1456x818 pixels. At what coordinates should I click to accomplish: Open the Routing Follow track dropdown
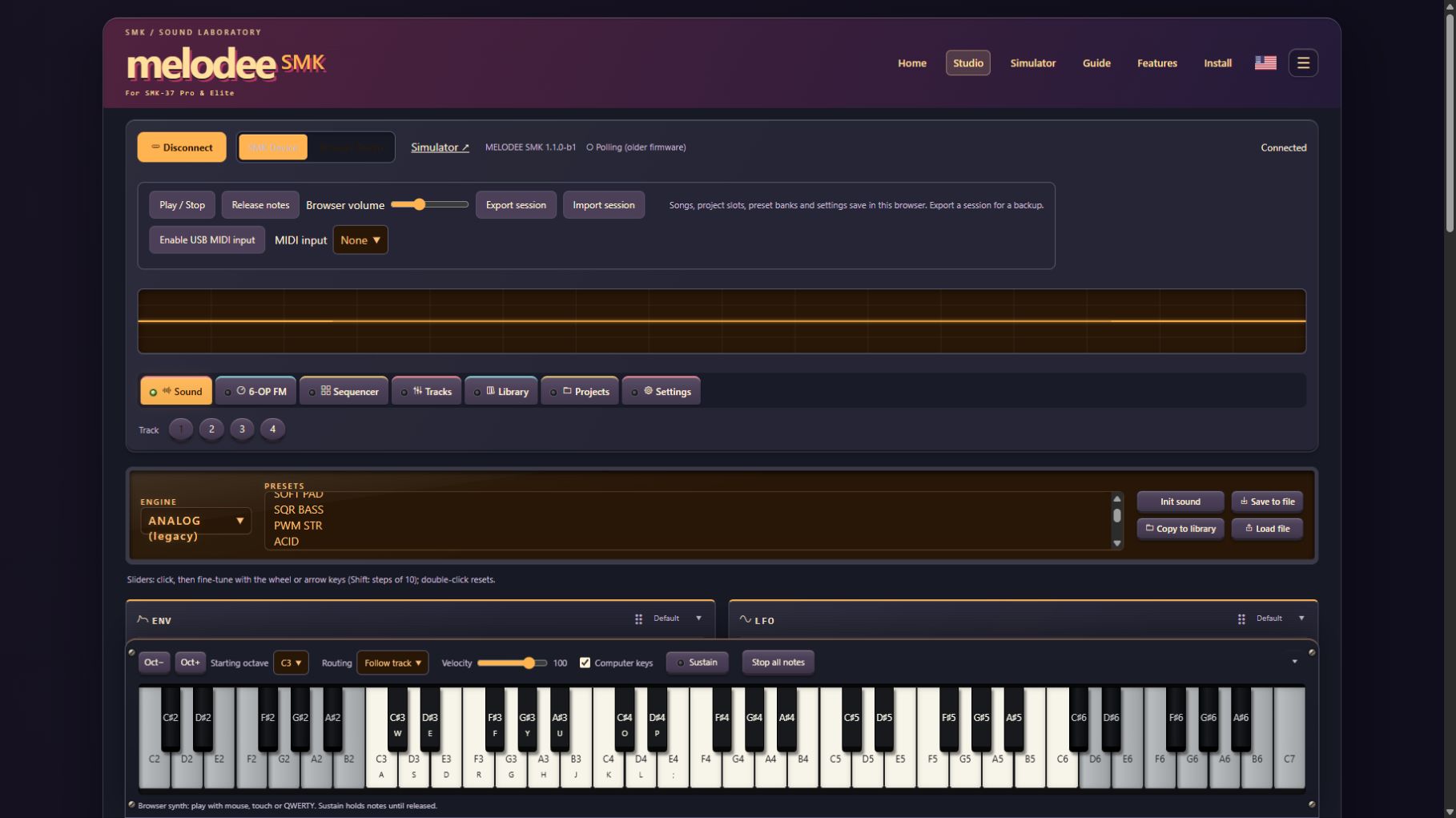(392, 663)
